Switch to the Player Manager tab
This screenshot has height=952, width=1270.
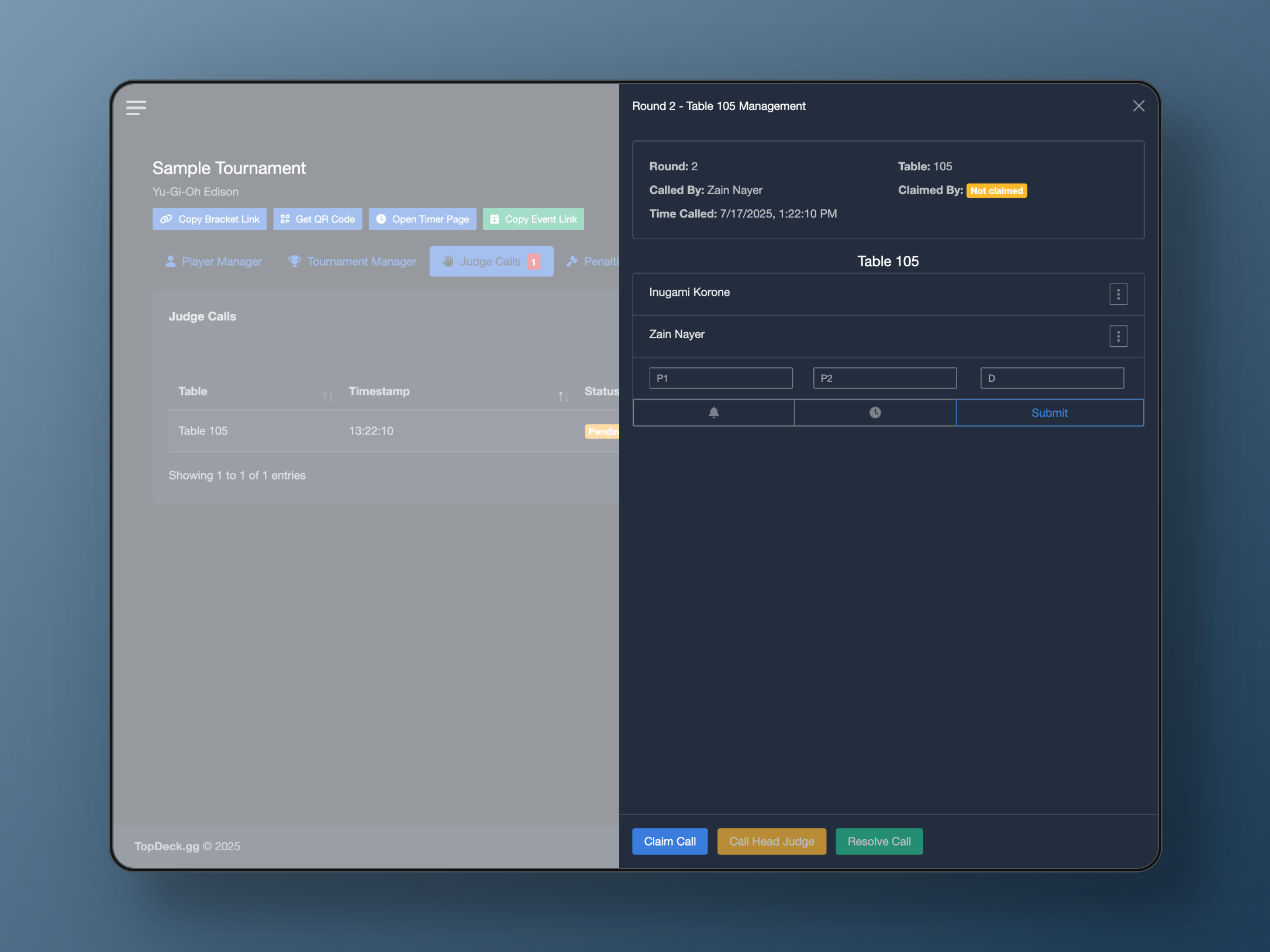click(x=213, y=261)
